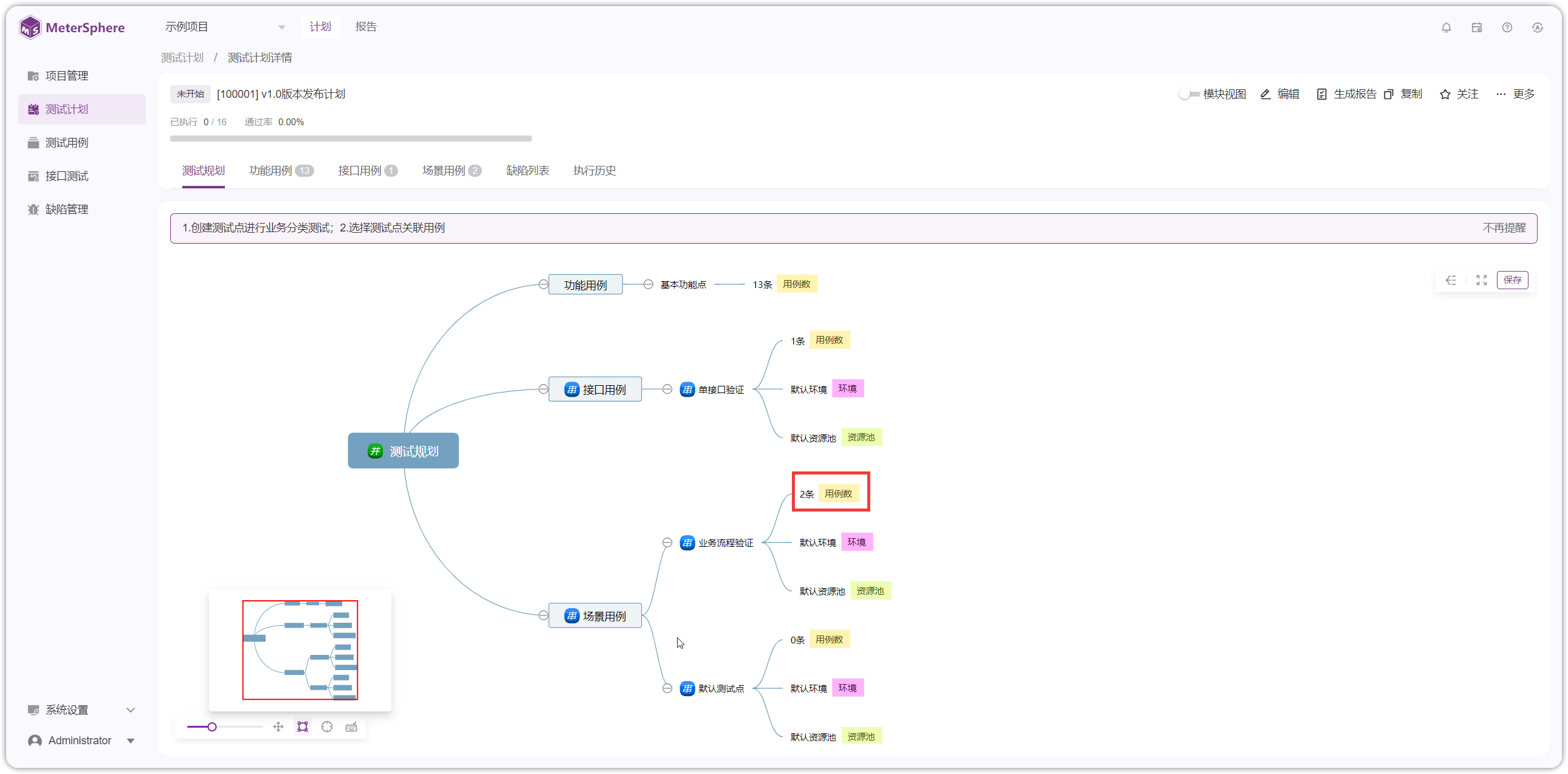This screenshot has width=1568, height=774.
Task: Click the minimap thumbnail preview
Action: tap(300, 650)
